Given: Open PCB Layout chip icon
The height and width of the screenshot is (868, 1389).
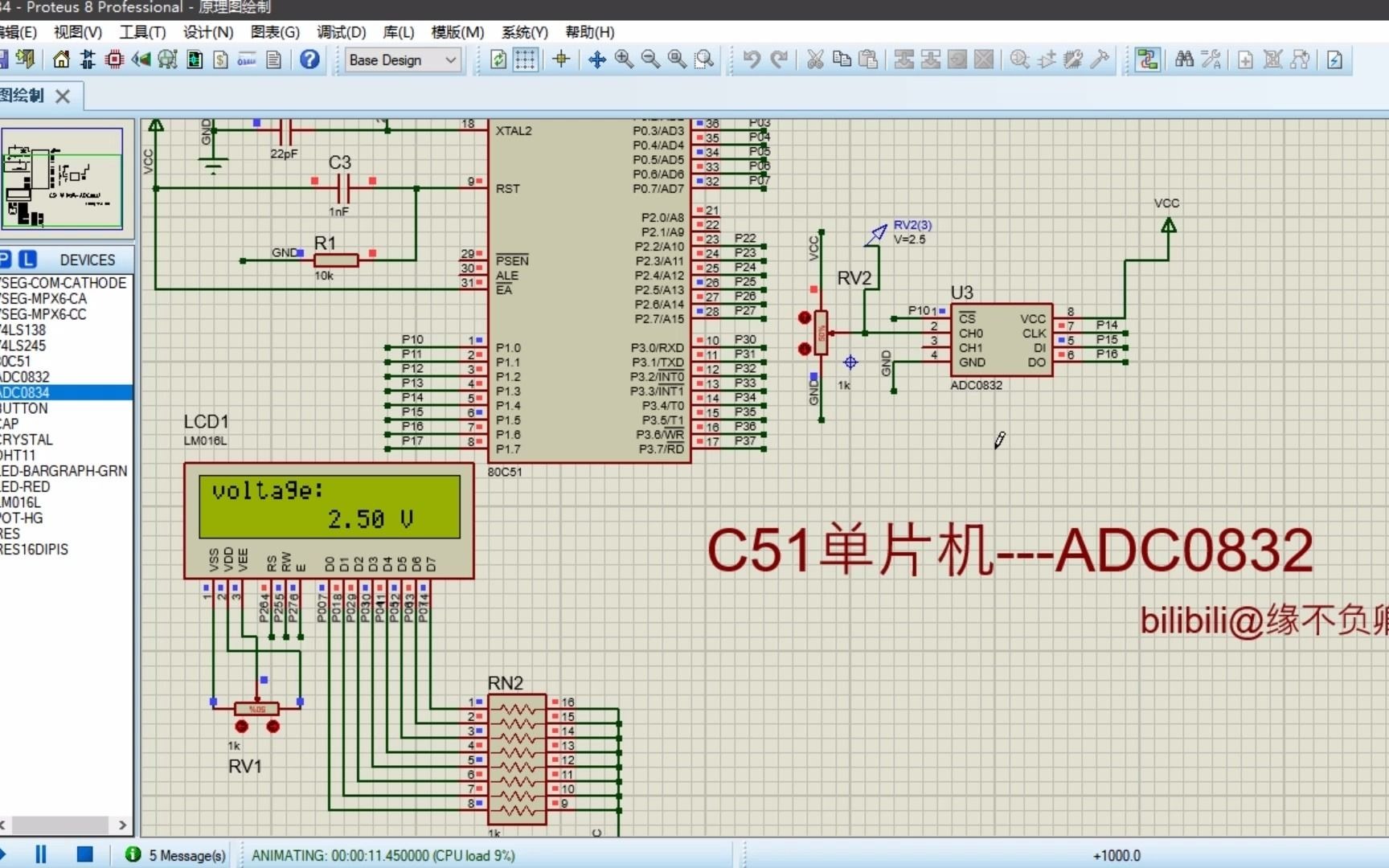Looking at the screenshot, I should pyautogui.click(x=114, y=59).
